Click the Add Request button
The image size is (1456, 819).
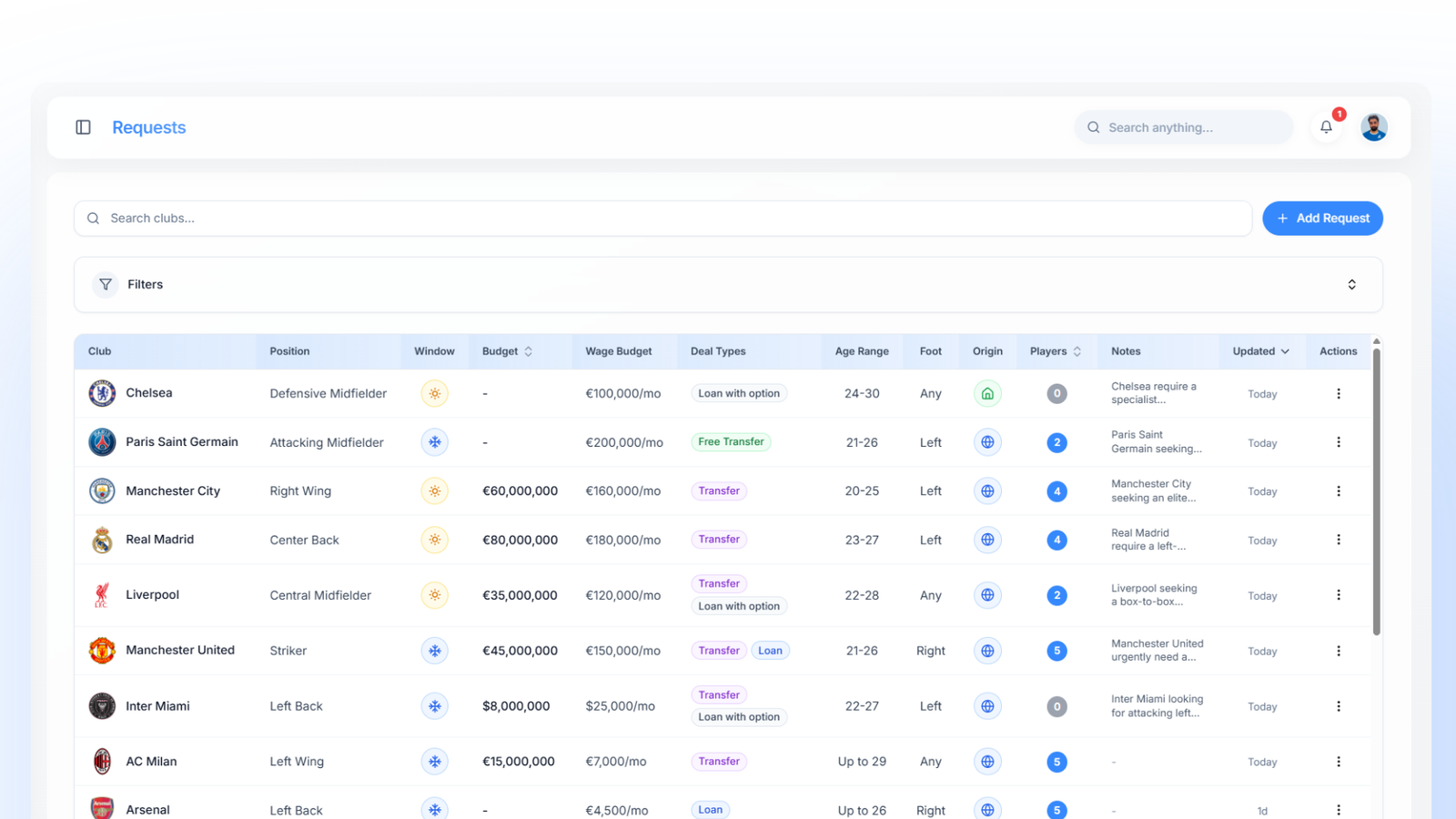(x=1322, y=218)
